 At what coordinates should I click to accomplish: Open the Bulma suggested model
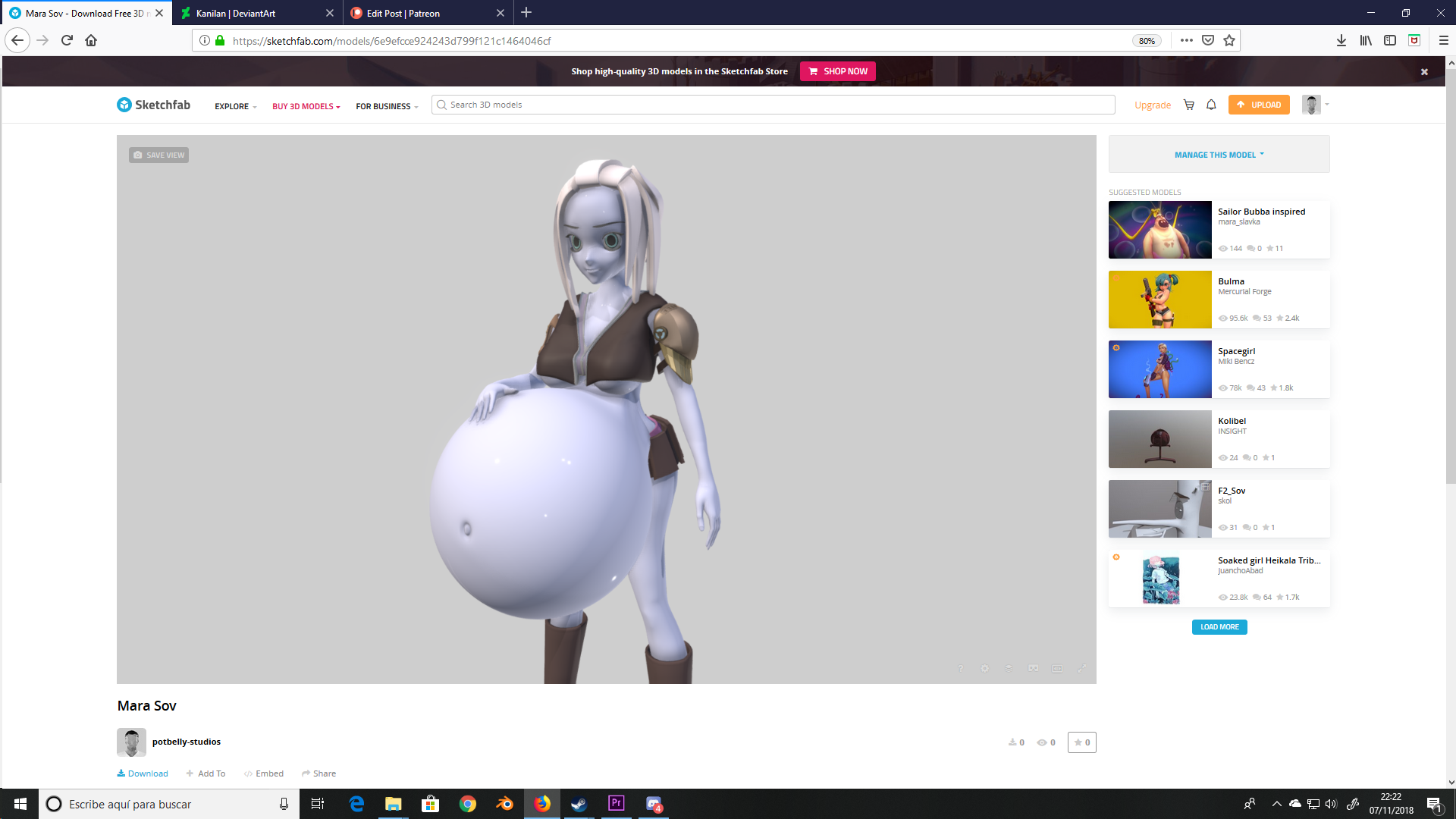pyautogui.click(x=1219, y=300)
